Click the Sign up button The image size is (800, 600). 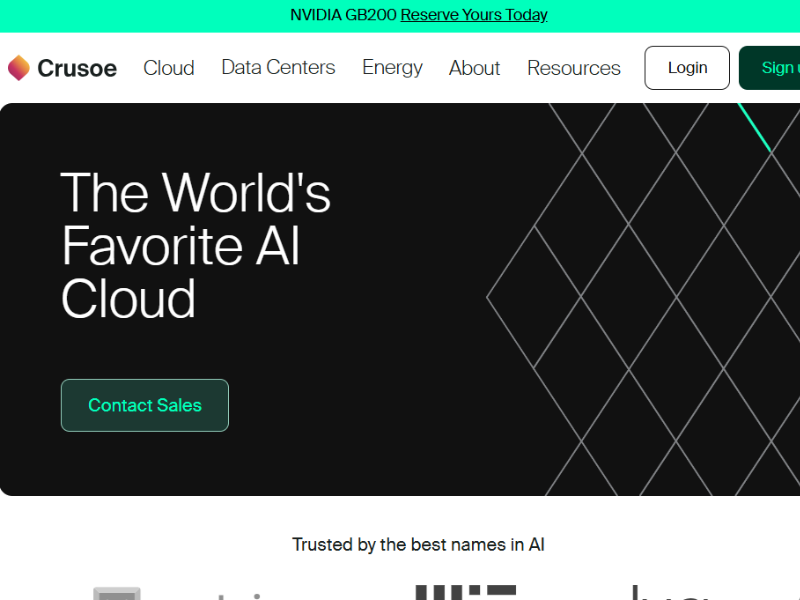point(769,68)
